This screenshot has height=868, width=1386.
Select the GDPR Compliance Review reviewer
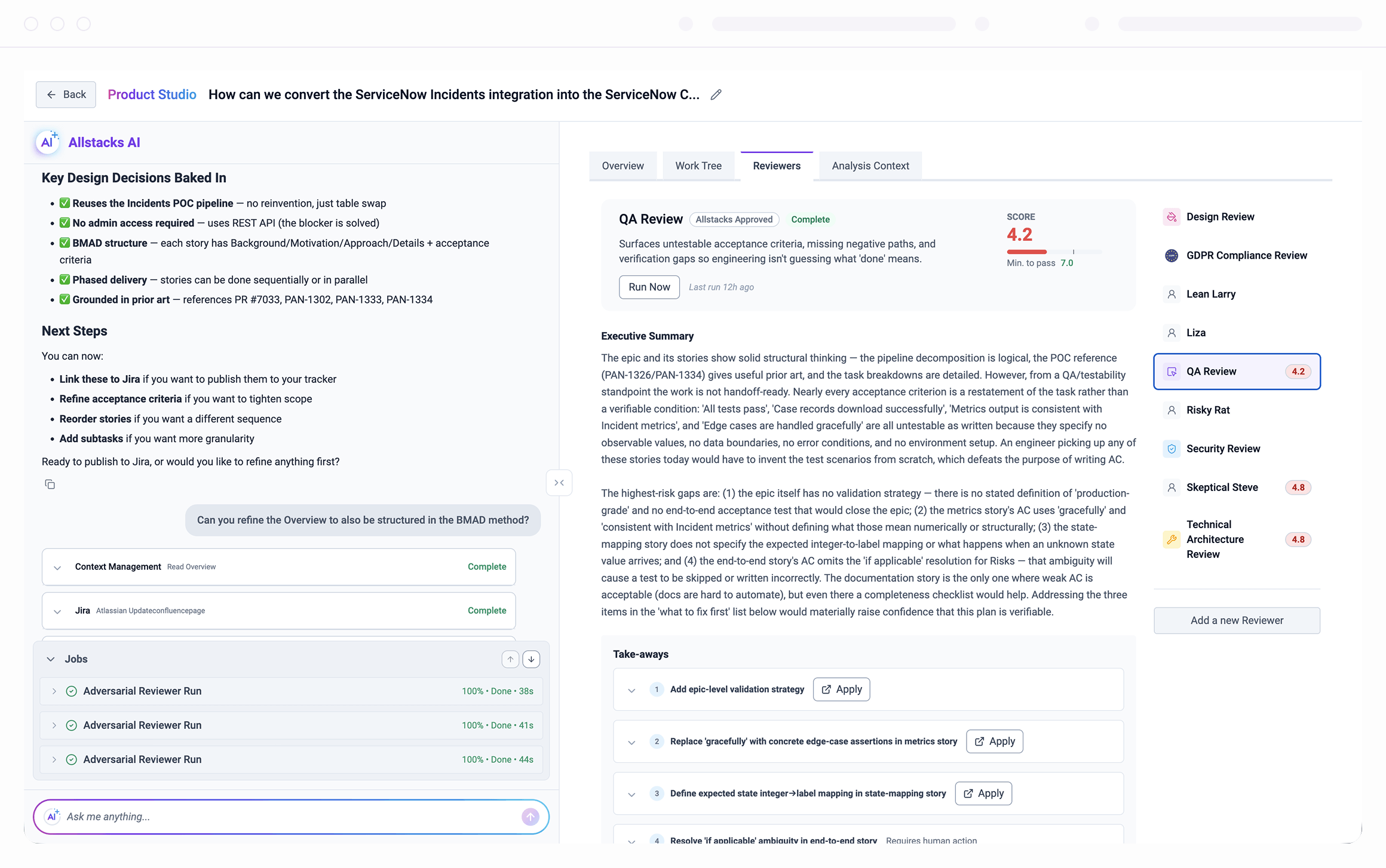tap(1237, 256)
